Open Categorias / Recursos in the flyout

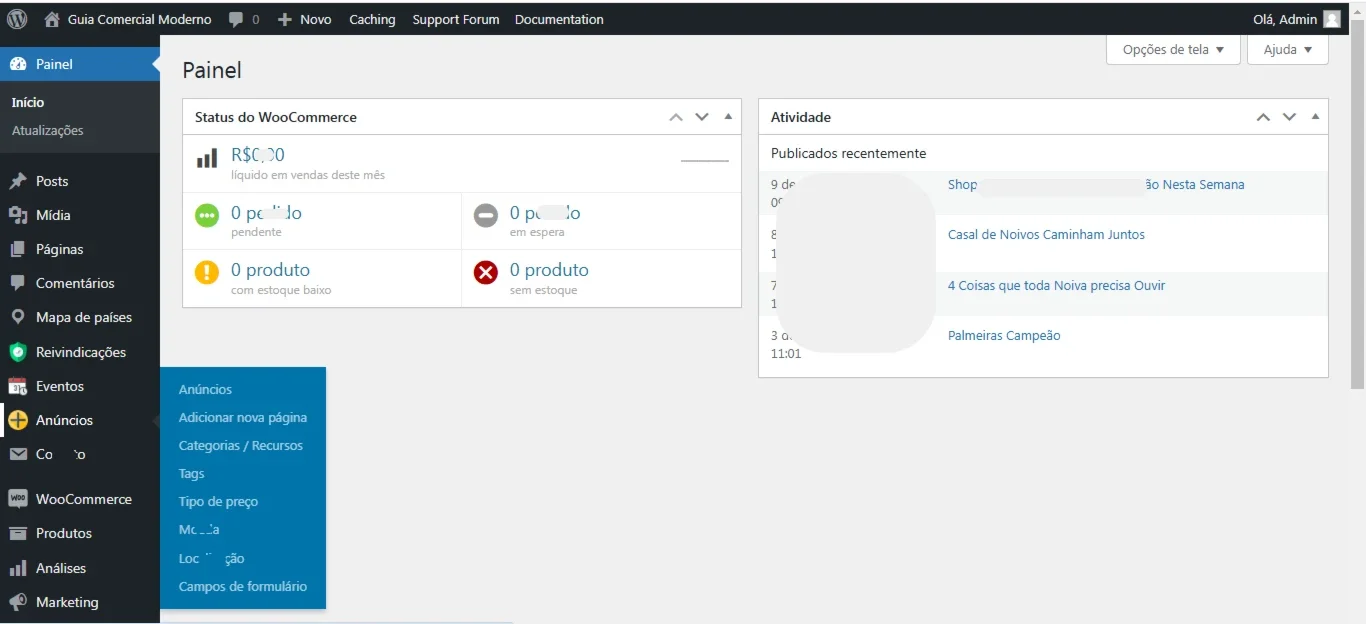point(241,445)
